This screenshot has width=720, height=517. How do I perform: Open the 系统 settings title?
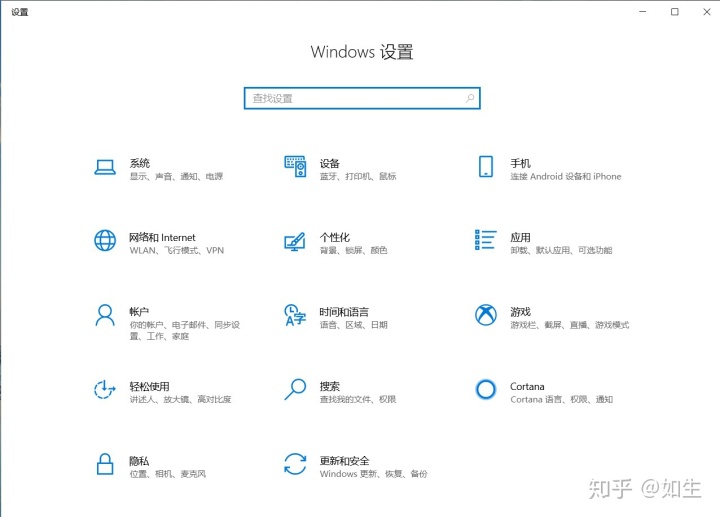140,163
